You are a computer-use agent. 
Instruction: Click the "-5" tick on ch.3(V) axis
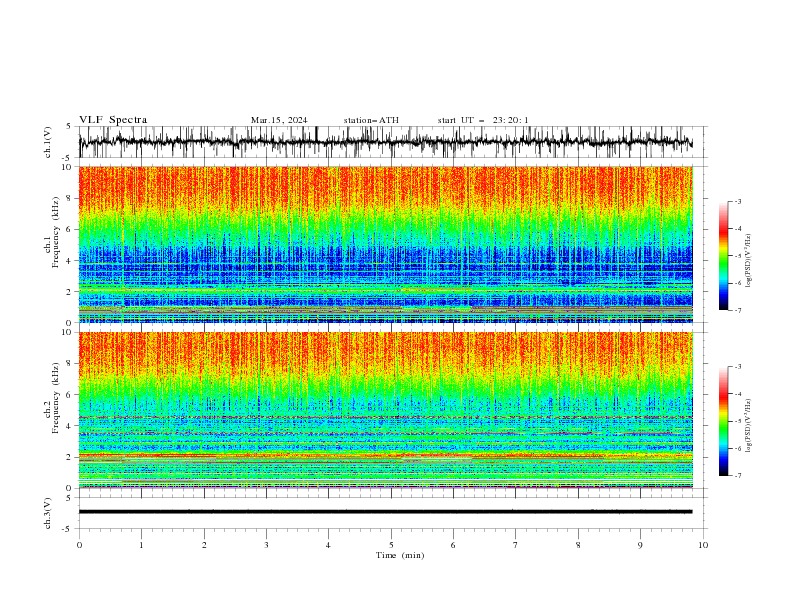pos(67,529)
